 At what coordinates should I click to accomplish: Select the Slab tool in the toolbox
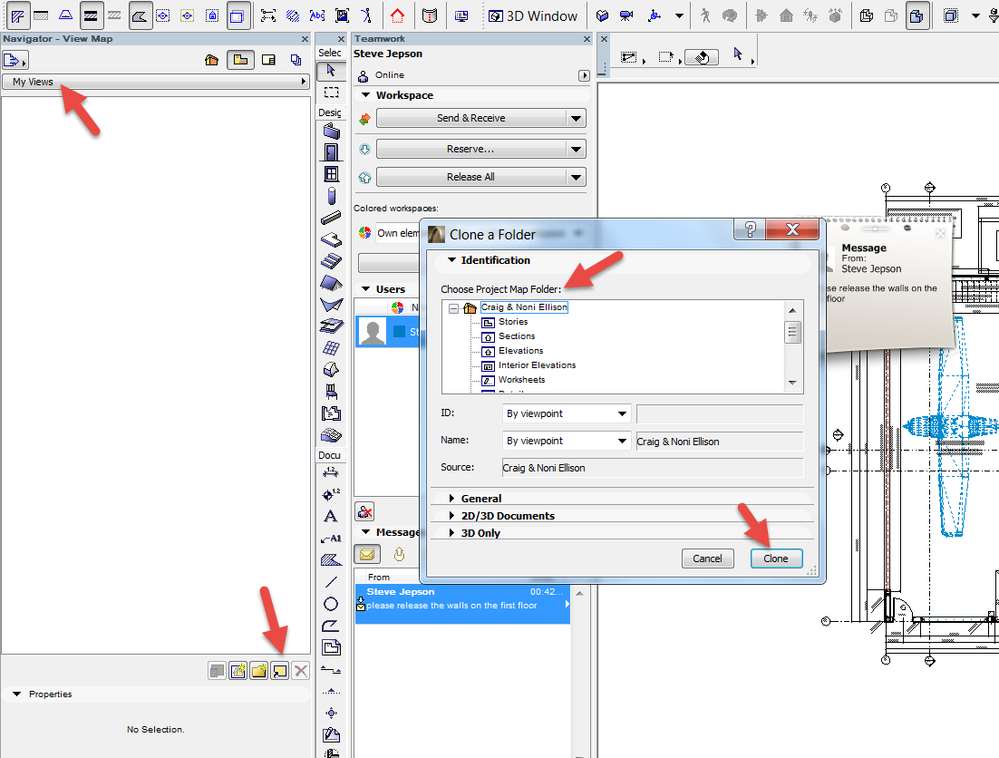(331, 240)
